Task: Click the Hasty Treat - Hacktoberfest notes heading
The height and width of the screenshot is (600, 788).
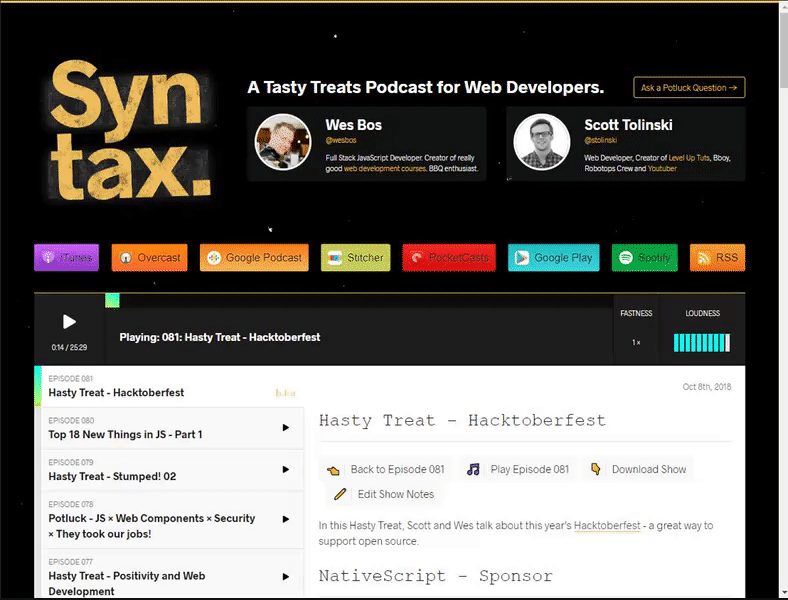Action: (x=462, y=420)
